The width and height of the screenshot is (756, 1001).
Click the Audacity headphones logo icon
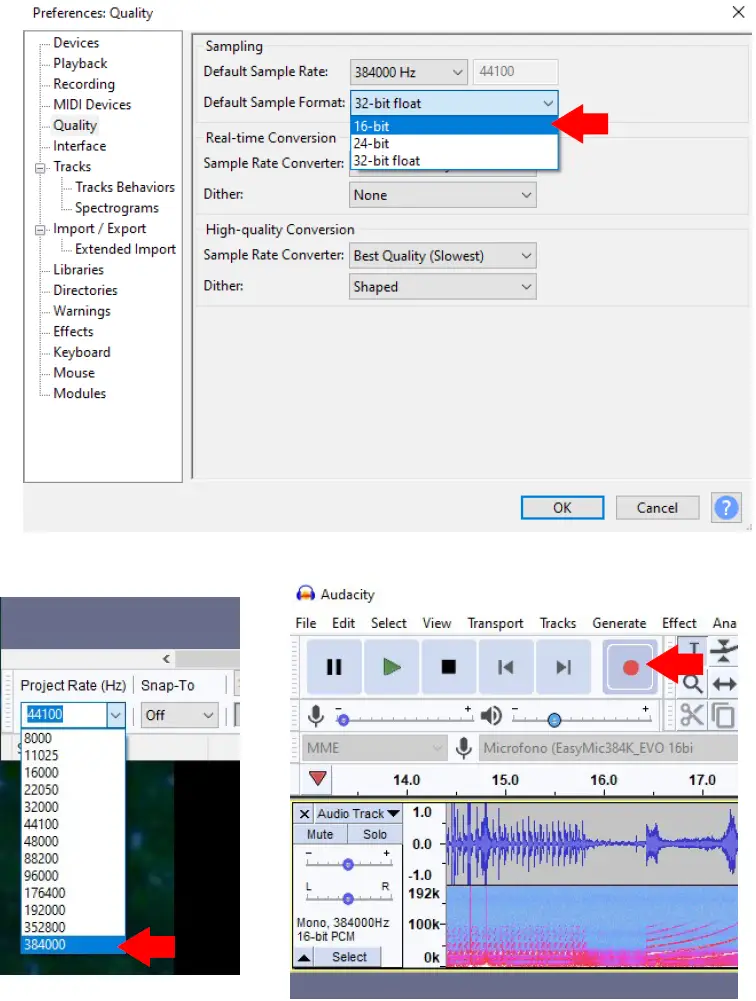306,594
